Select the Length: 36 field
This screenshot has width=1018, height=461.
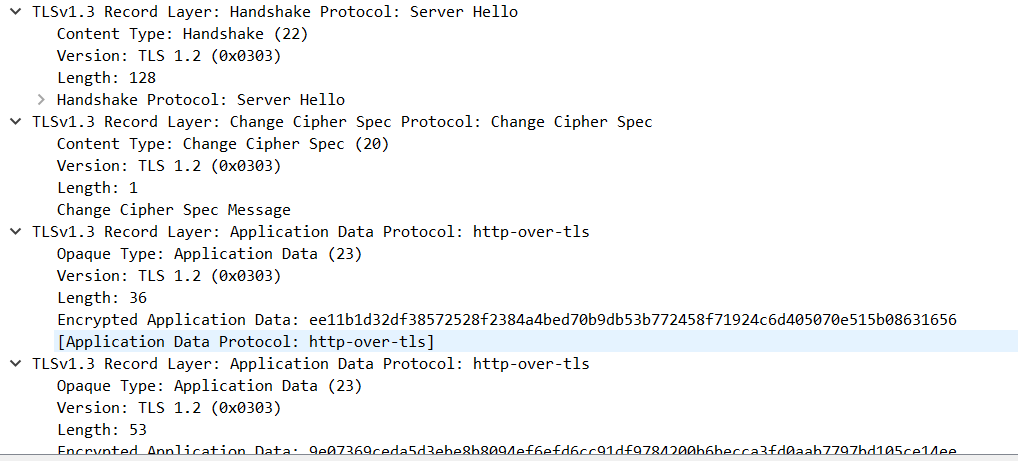click(x=101, y=298)
